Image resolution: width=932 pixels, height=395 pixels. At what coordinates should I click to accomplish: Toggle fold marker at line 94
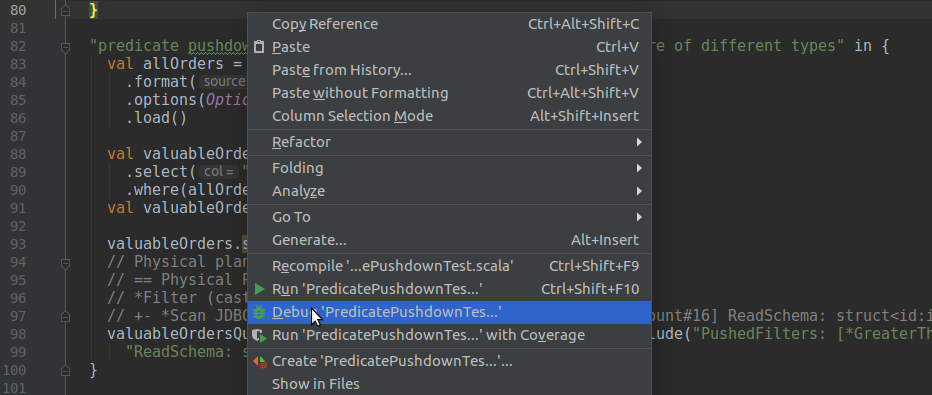pyautogui.click(x=65, y=263)
